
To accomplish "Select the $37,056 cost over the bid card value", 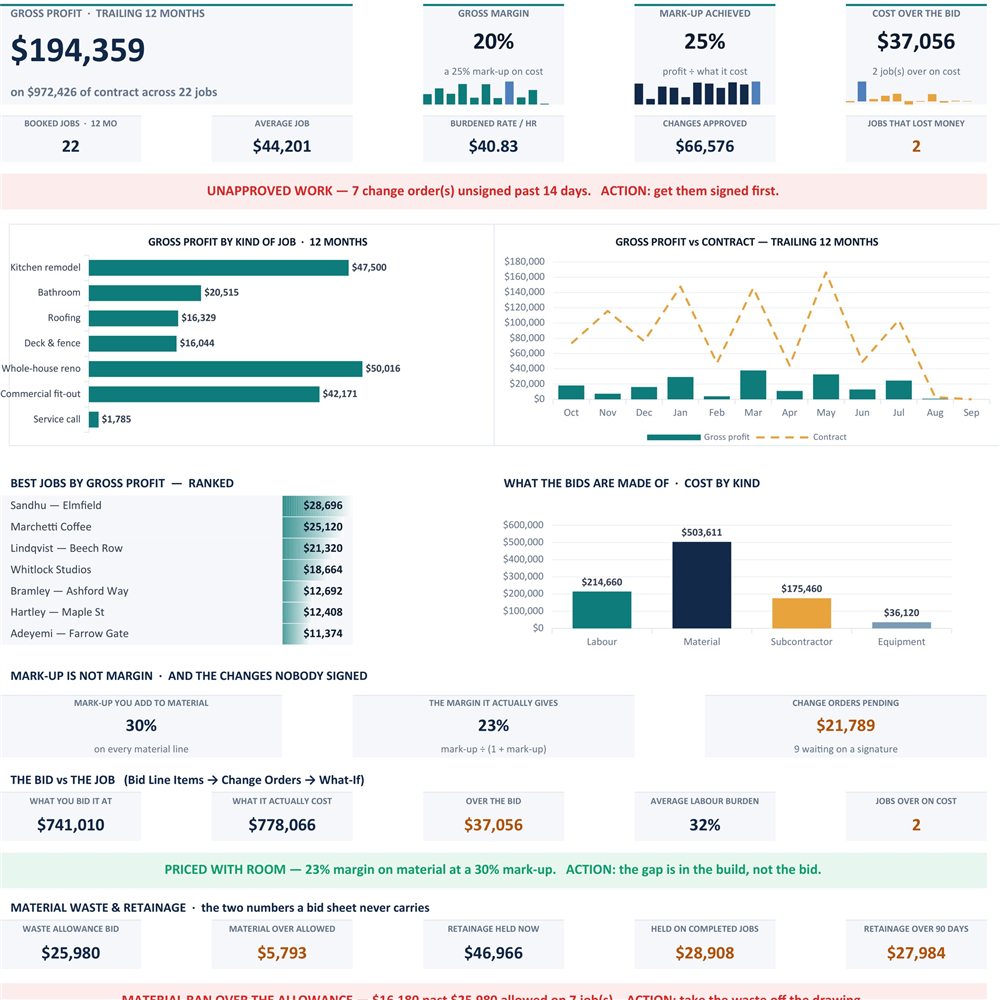I will point(916,41).
